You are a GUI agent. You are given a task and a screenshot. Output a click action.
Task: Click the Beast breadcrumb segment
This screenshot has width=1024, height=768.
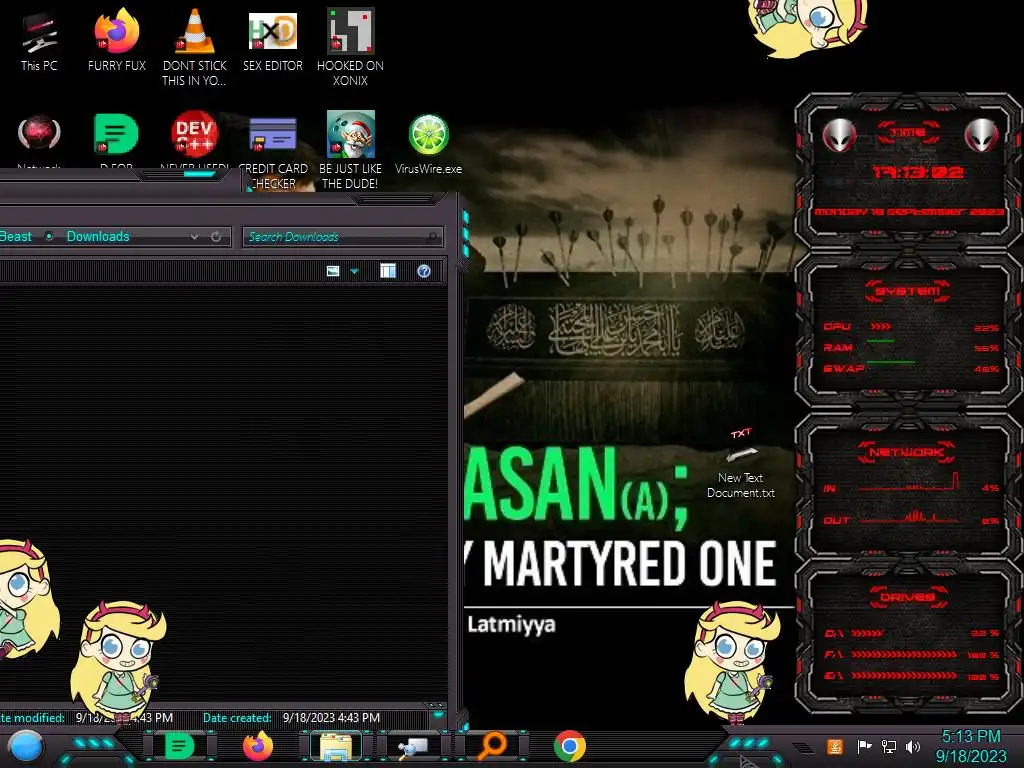pyautogui.click(x=16, y=236)
